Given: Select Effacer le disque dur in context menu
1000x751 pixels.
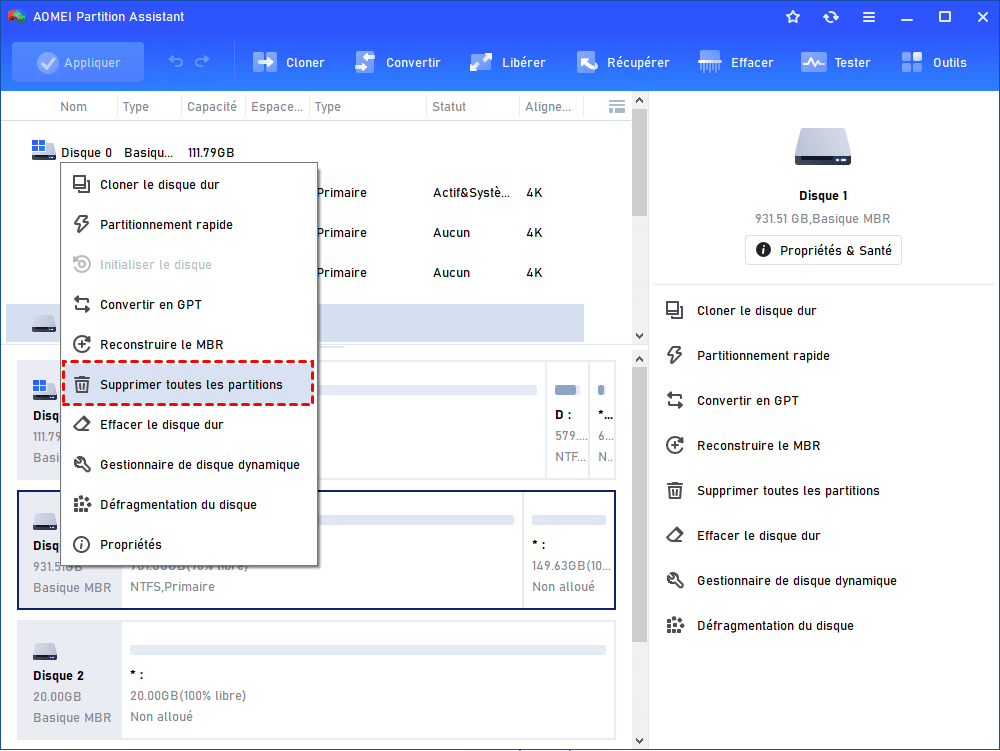Looking at the screenshot, I should tap(189, 425).
